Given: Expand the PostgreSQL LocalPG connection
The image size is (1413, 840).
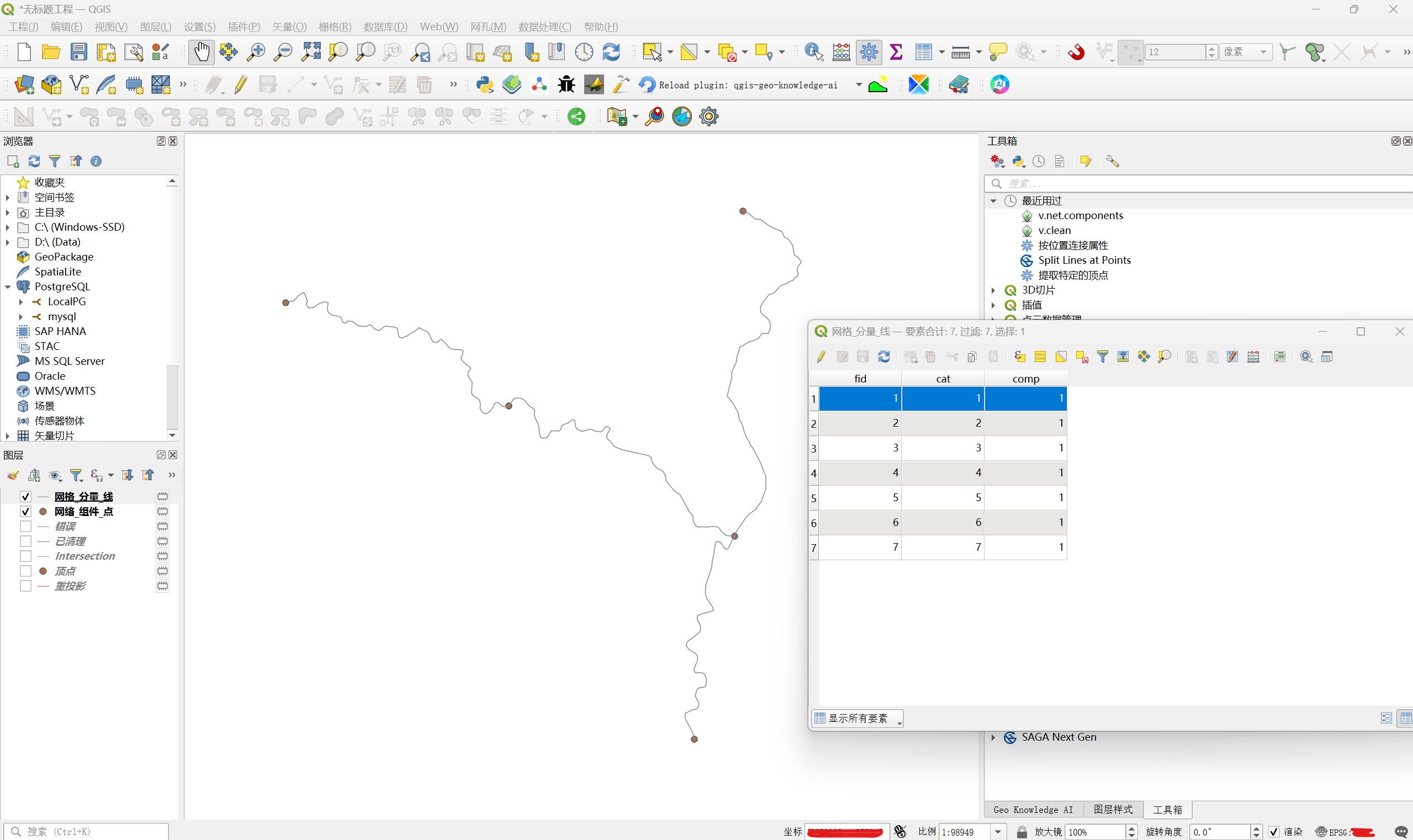Looking at the screenshot, I should pyautogui.click(x=21, y=302).
